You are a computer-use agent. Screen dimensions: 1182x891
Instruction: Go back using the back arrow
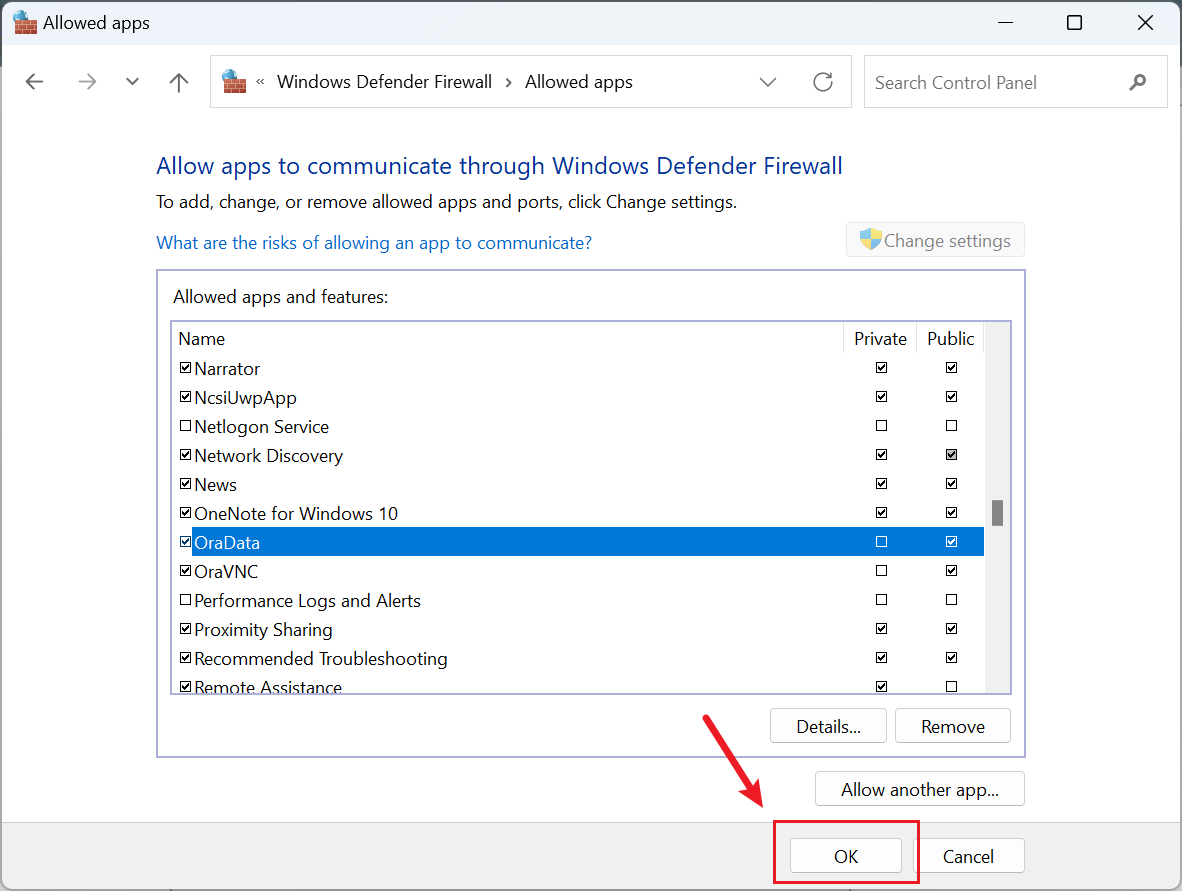click(x=35, y=81)
